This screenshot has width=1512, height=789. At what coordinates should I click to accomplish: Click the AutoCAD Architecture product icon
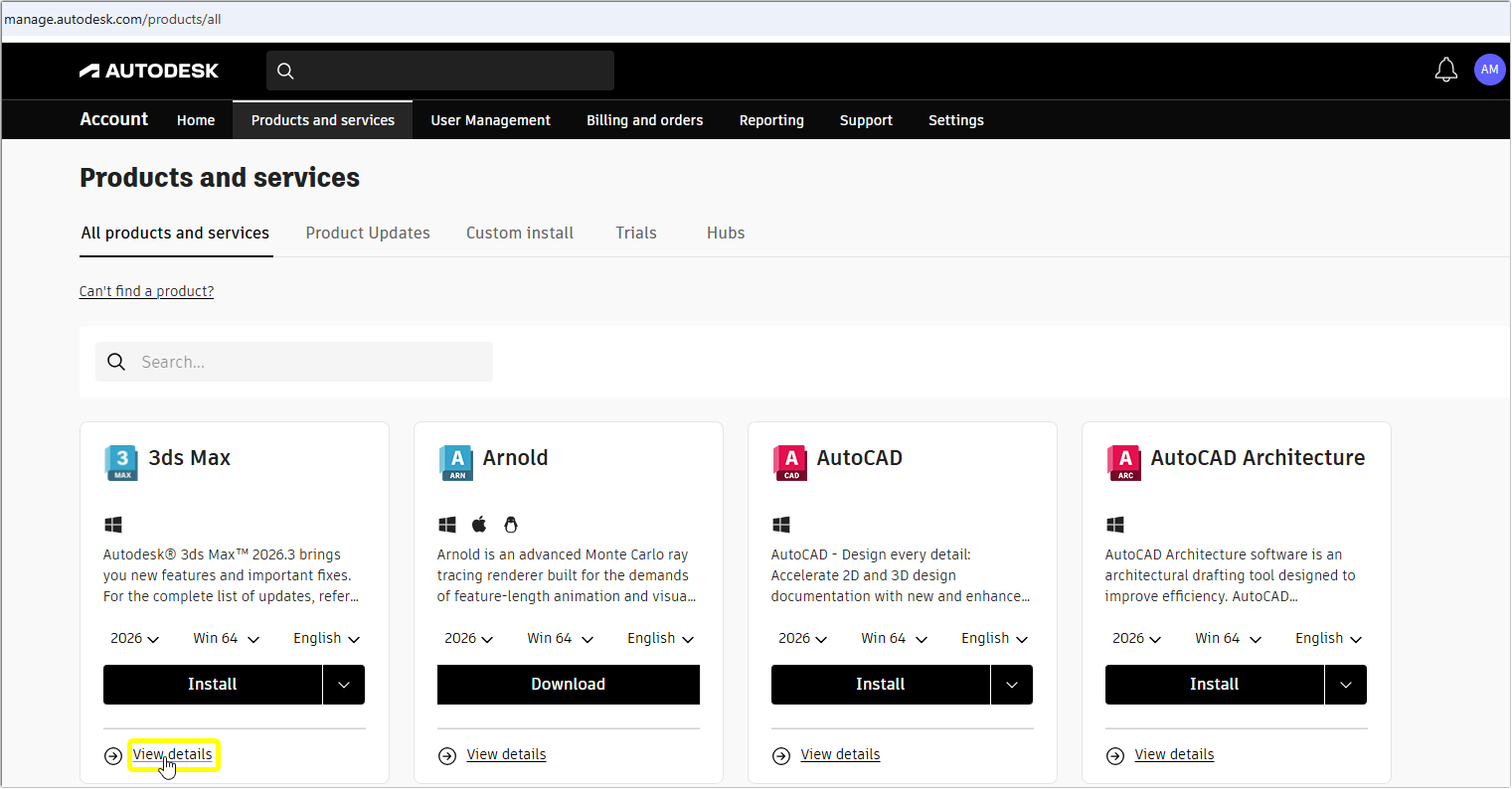(x=1122, y=462)
